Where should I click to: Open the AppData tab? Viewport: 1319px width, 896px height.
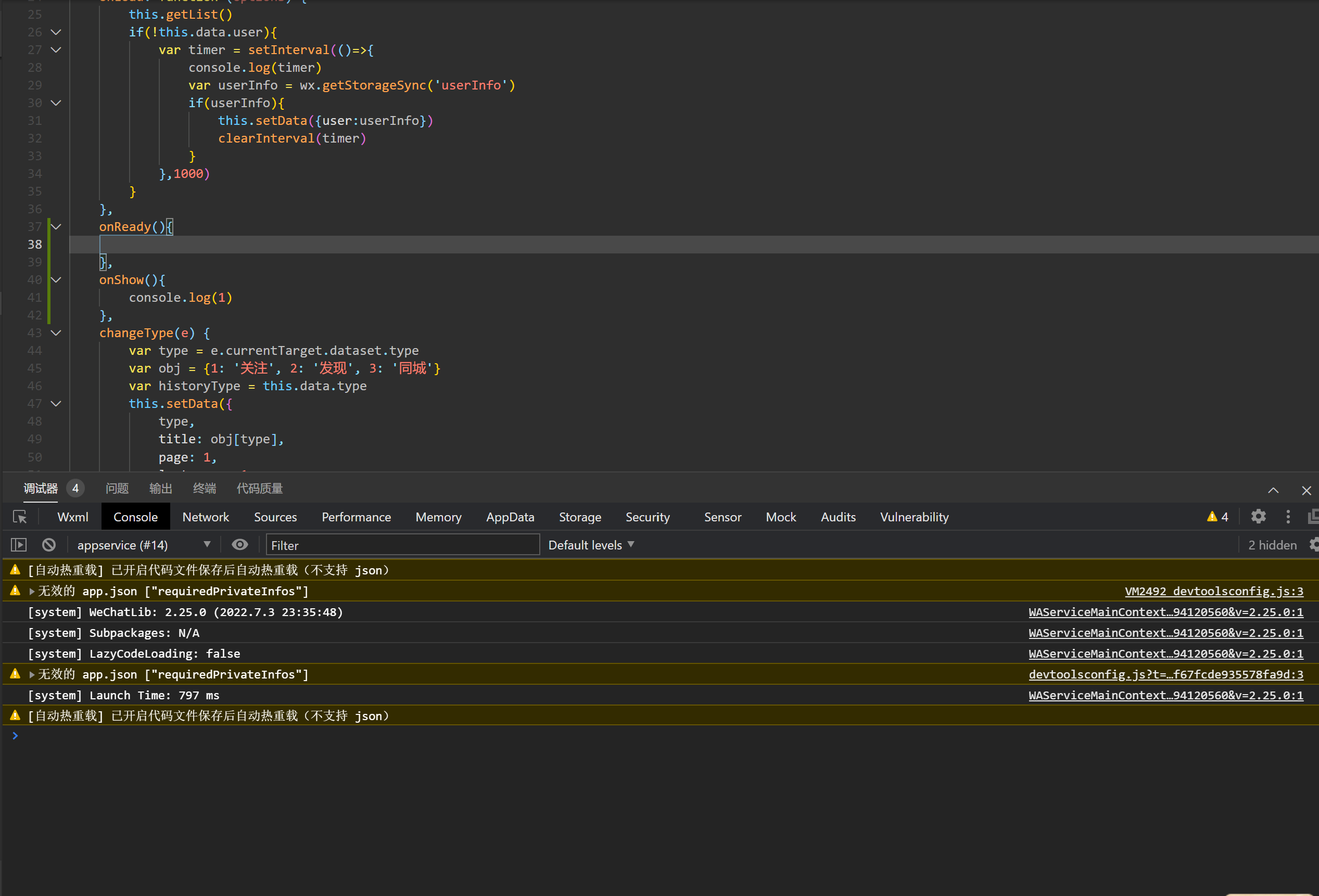pos(510,517)
